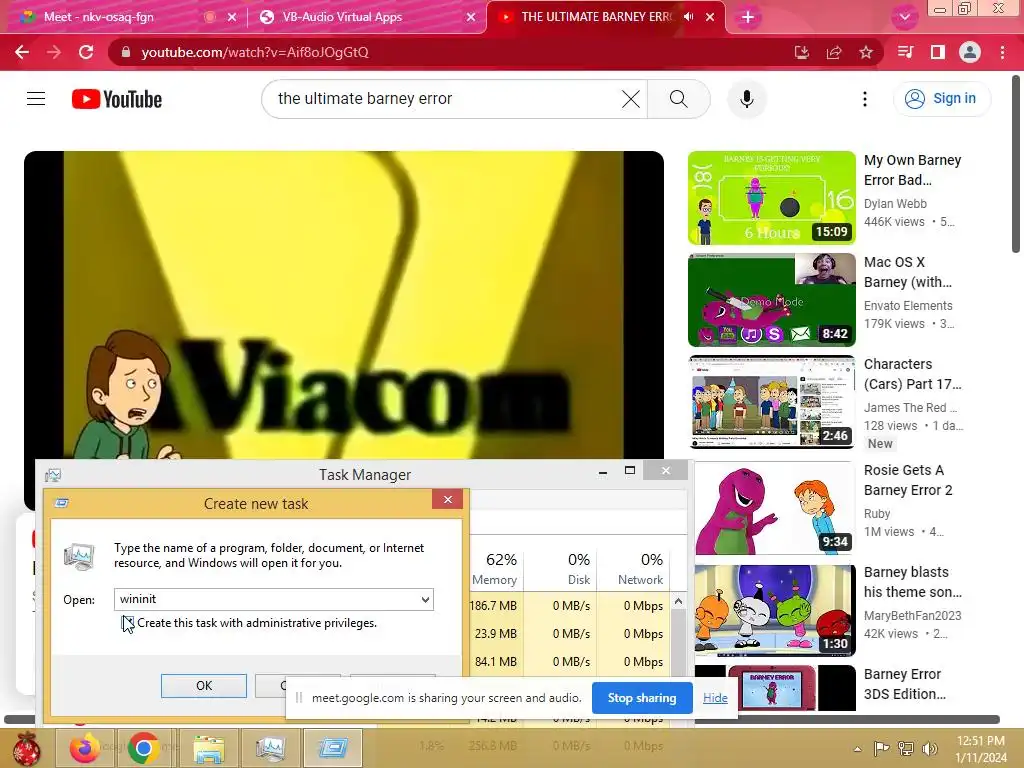Click OK in Create new task dialog

click(204, 686)
